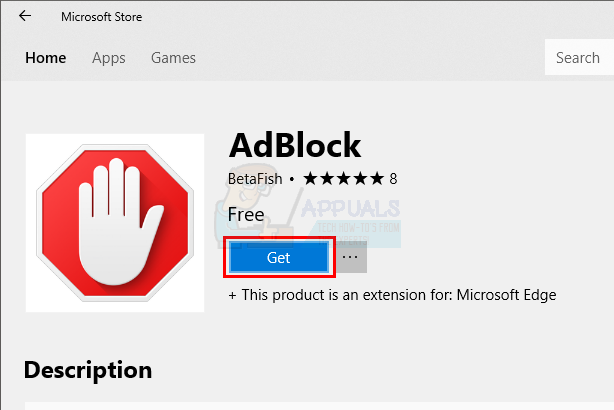
Task: Open the Apps tab
Action: (108, 58)
